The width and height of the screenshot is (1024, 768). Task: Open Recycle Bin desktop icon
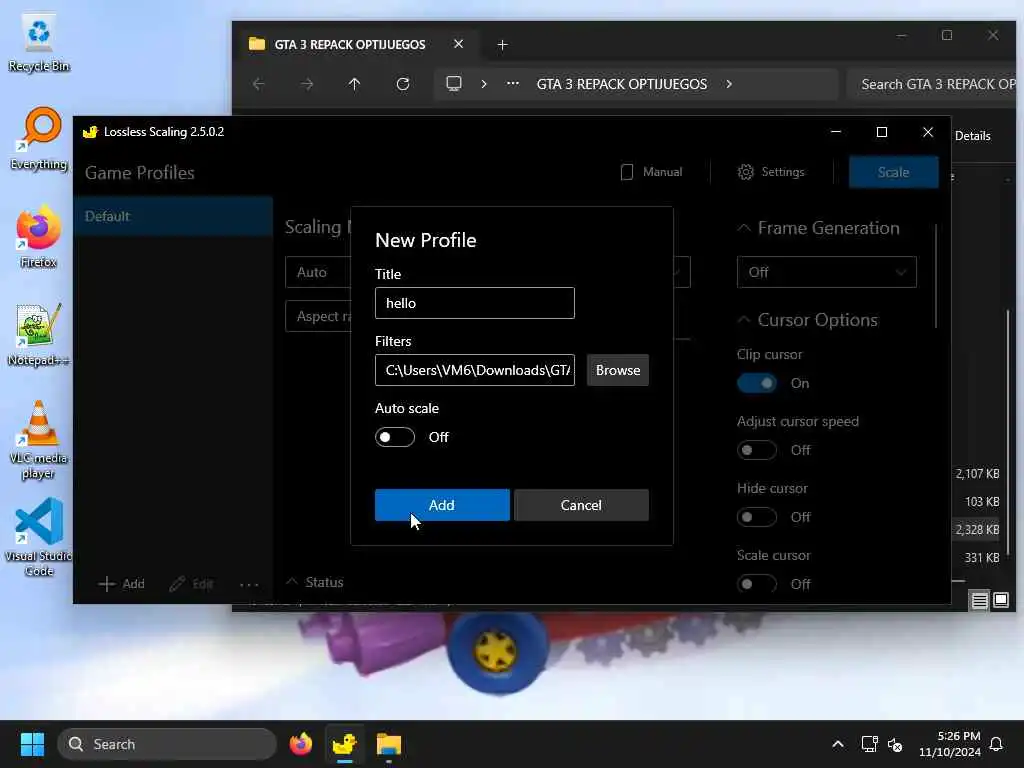pyautogui.click(x=39, y=44)
